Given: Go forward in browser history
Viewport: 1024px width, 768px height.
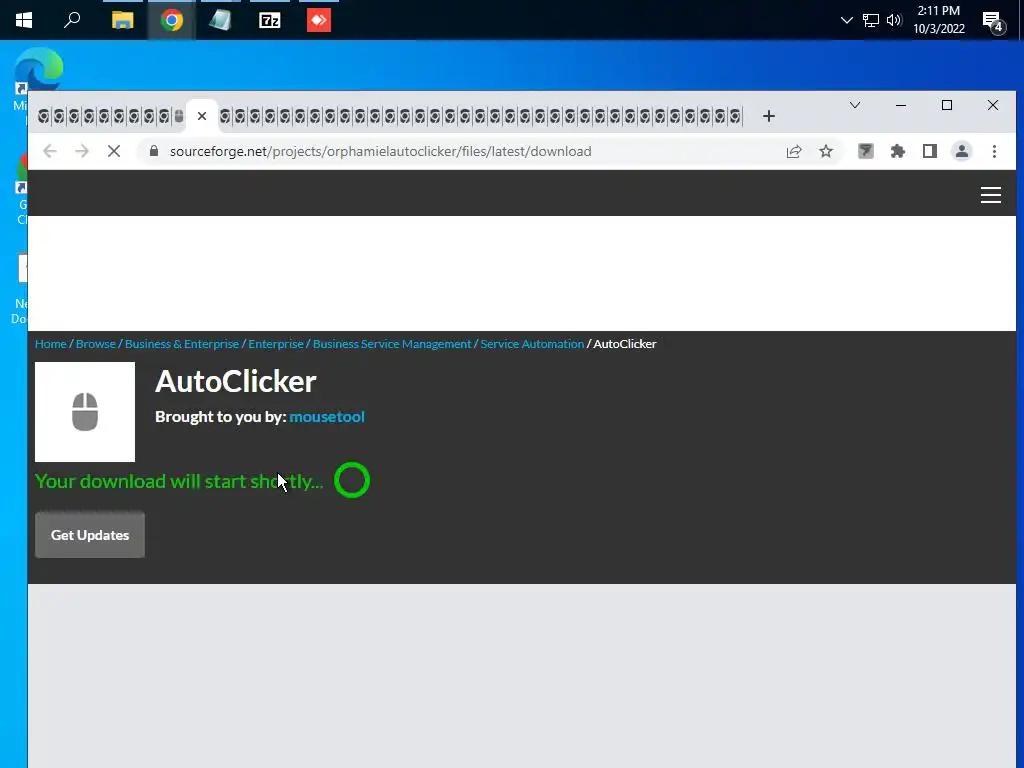Looking at the screenshot, I should [82, 152].
